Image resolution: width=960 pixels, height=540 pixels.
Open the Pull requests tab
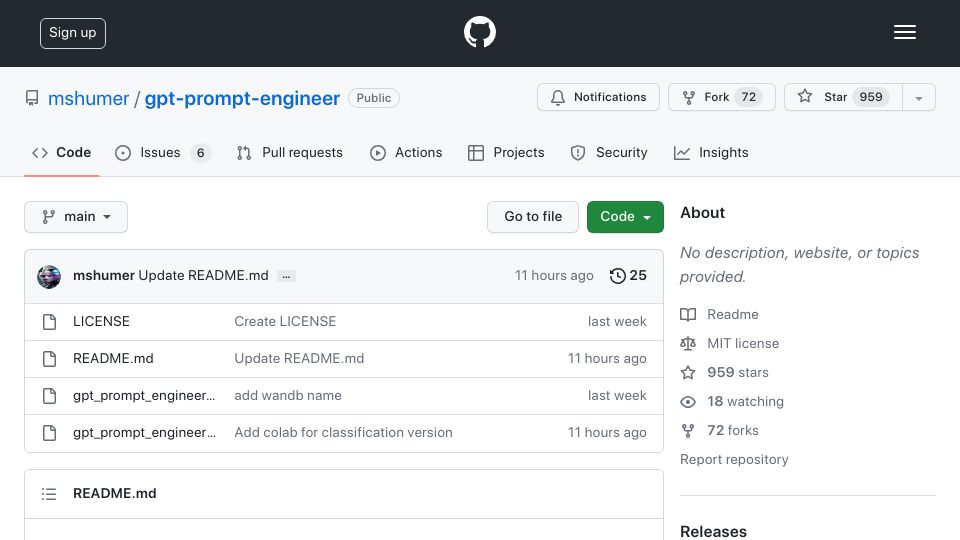(x=290, y=152)
